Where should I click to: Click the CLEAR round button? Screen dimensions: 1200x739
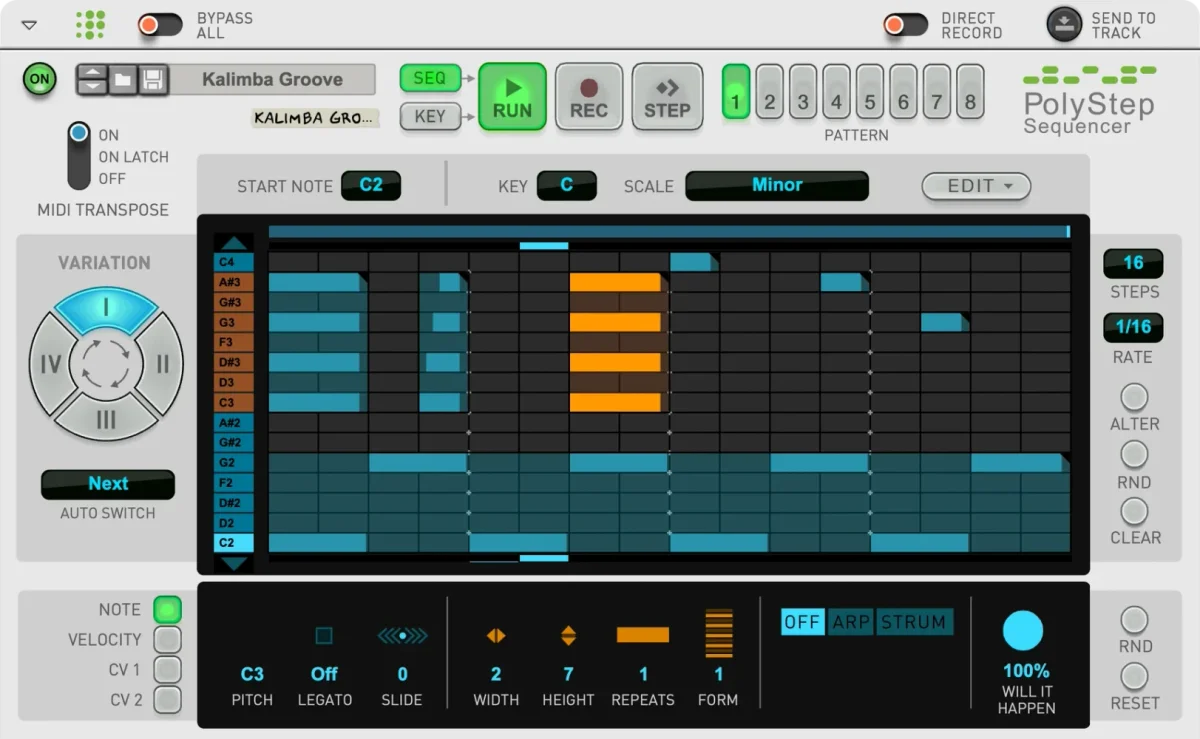pyautogui.click(x=1134, y=511)
